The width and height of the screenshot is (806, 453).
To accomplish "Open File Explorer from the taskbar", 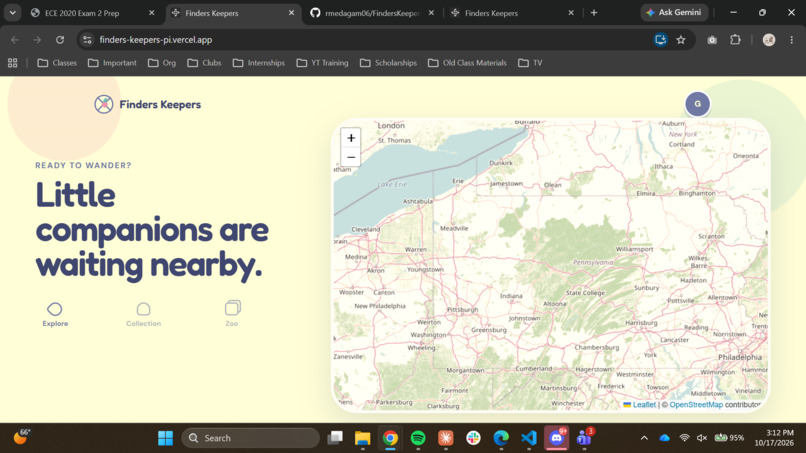I will click(362, 438).
